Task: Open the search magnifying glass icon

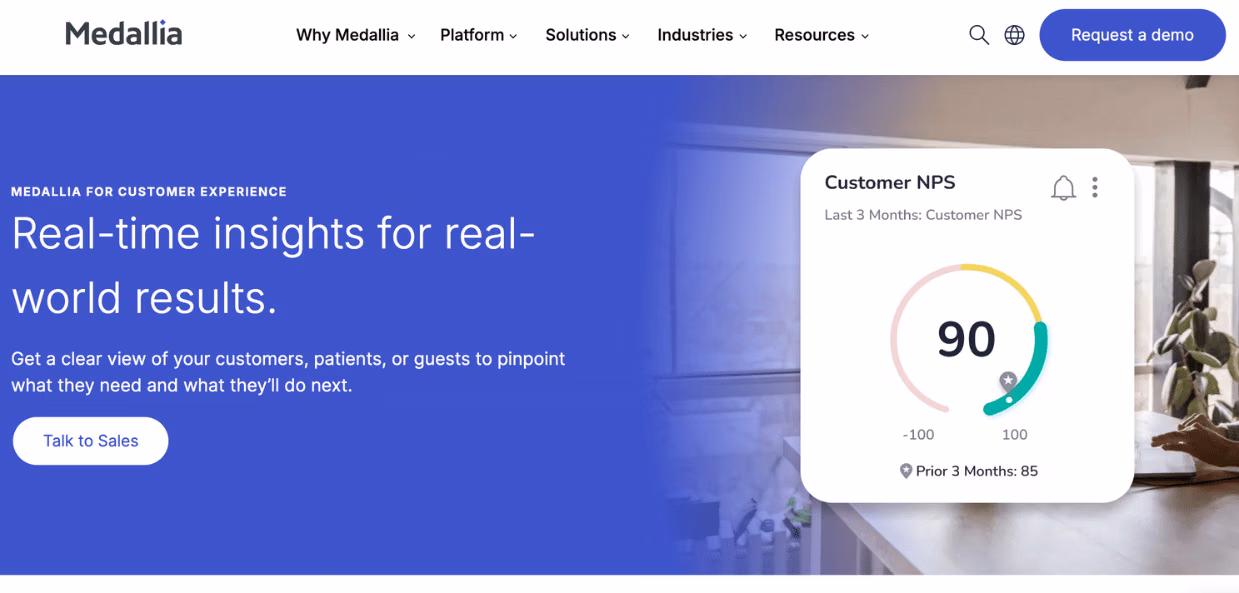Action: point(978,34)
